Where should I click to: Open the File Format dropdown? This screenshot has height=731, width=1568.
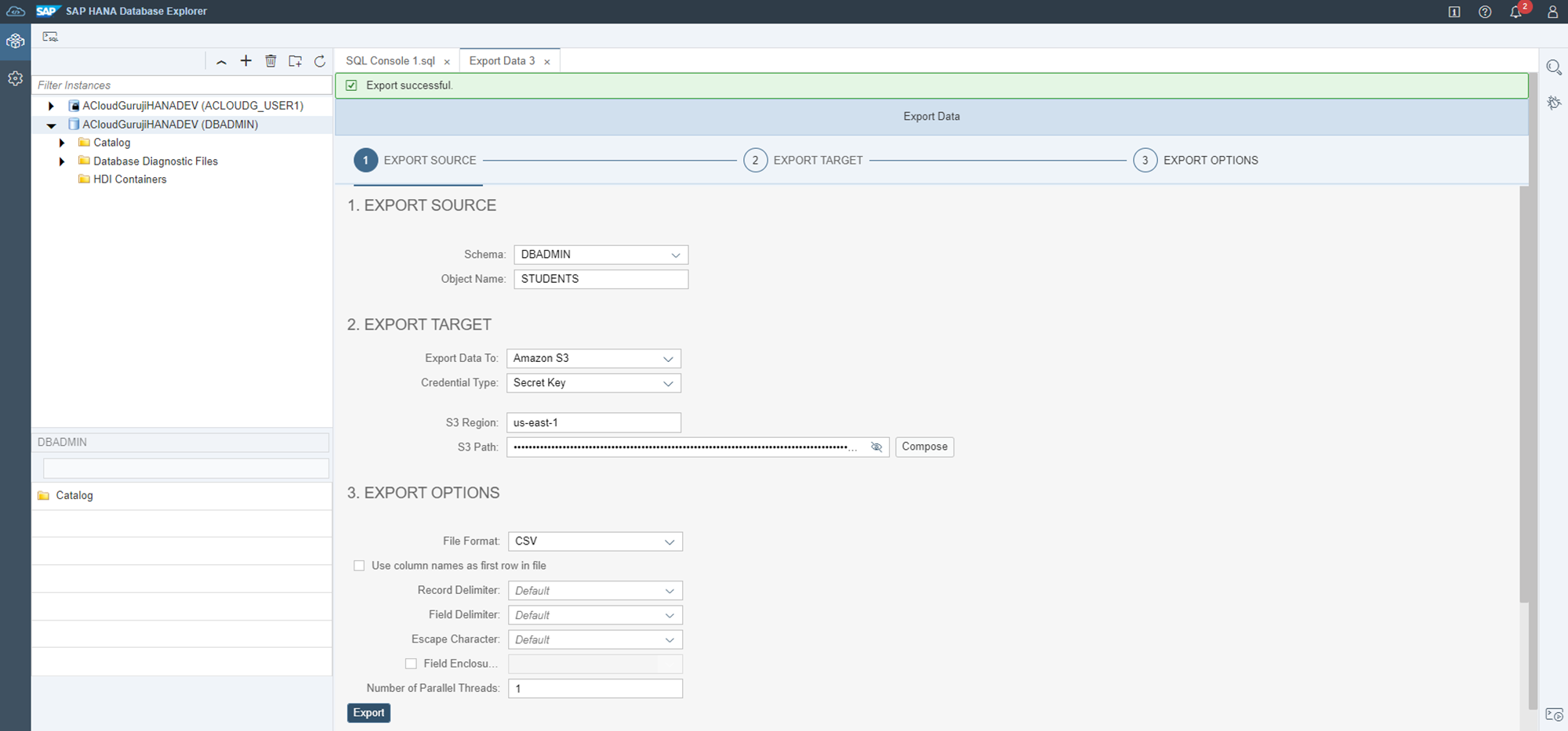595,541
